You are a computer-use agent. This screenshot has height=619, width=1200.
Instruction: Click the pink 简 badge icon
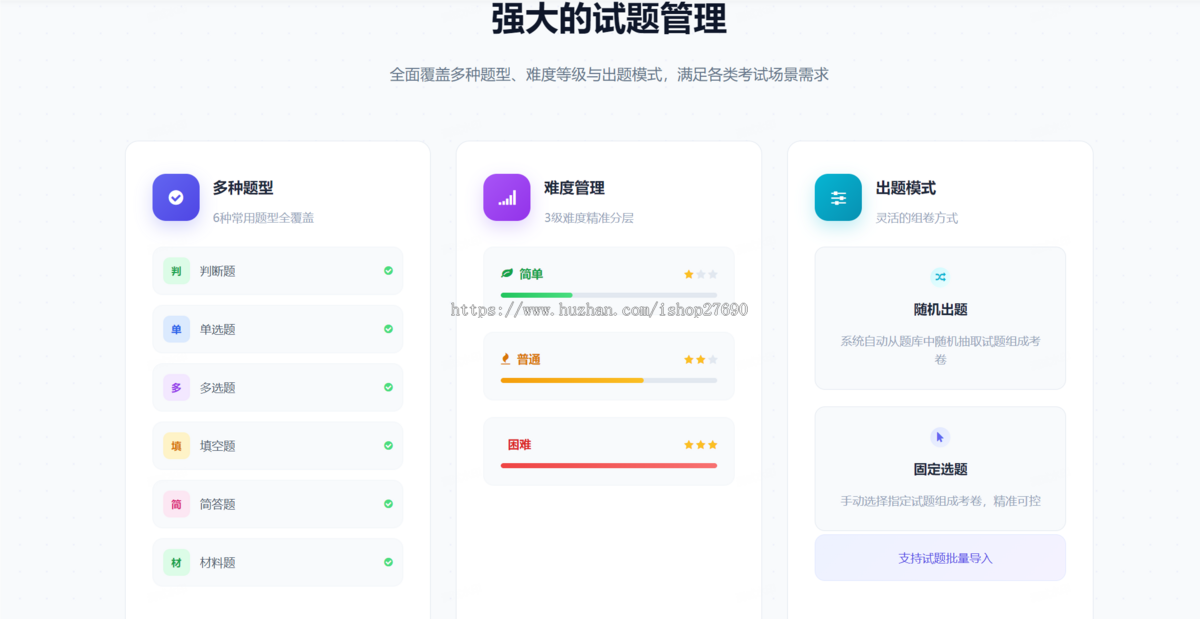(176, 504)
